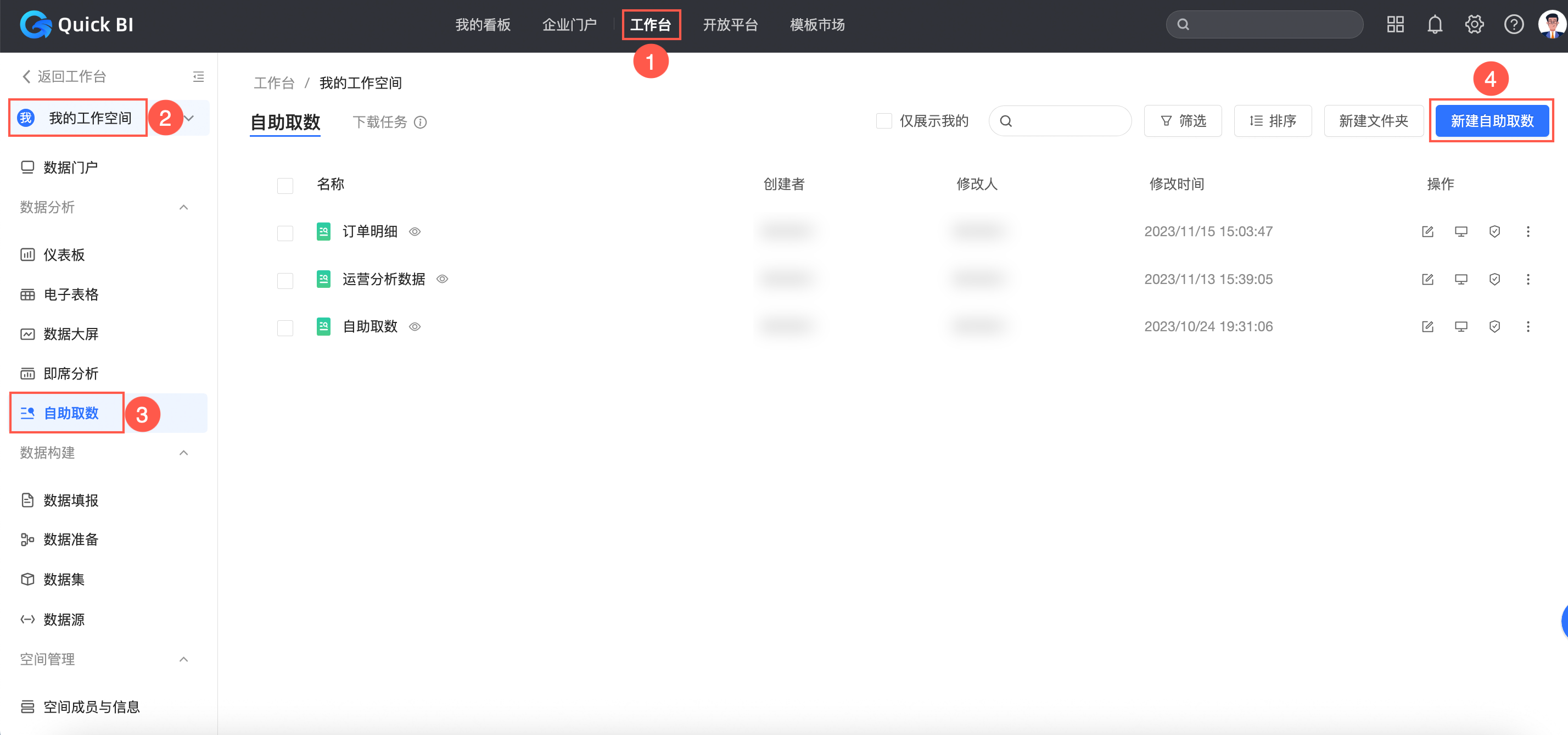
Task: Click the monitor icon for 订单明细 row
Action: click(1460, 231)
